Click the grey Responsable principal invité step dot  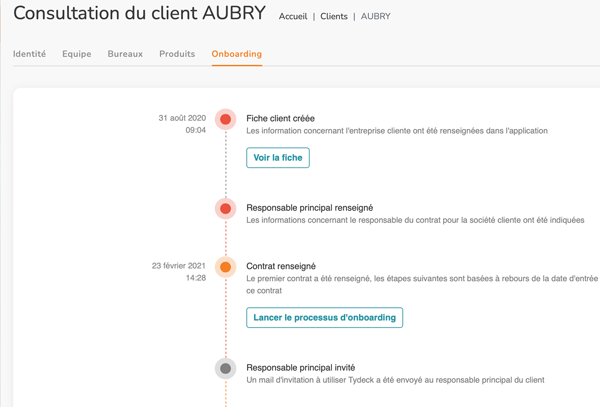tap(226, 368)
